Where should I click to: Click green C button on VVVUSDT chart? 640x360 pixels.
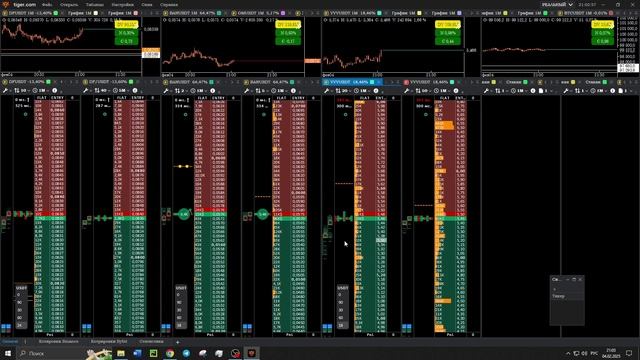(x=448, y=41)
